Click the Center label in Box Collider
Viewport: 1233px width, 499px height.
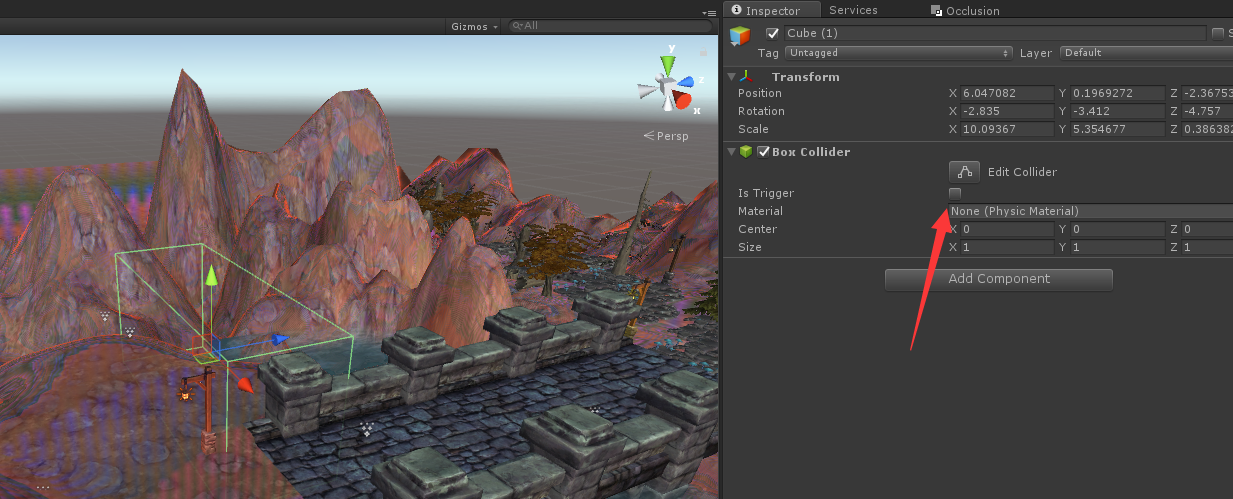tap(757, 229)
